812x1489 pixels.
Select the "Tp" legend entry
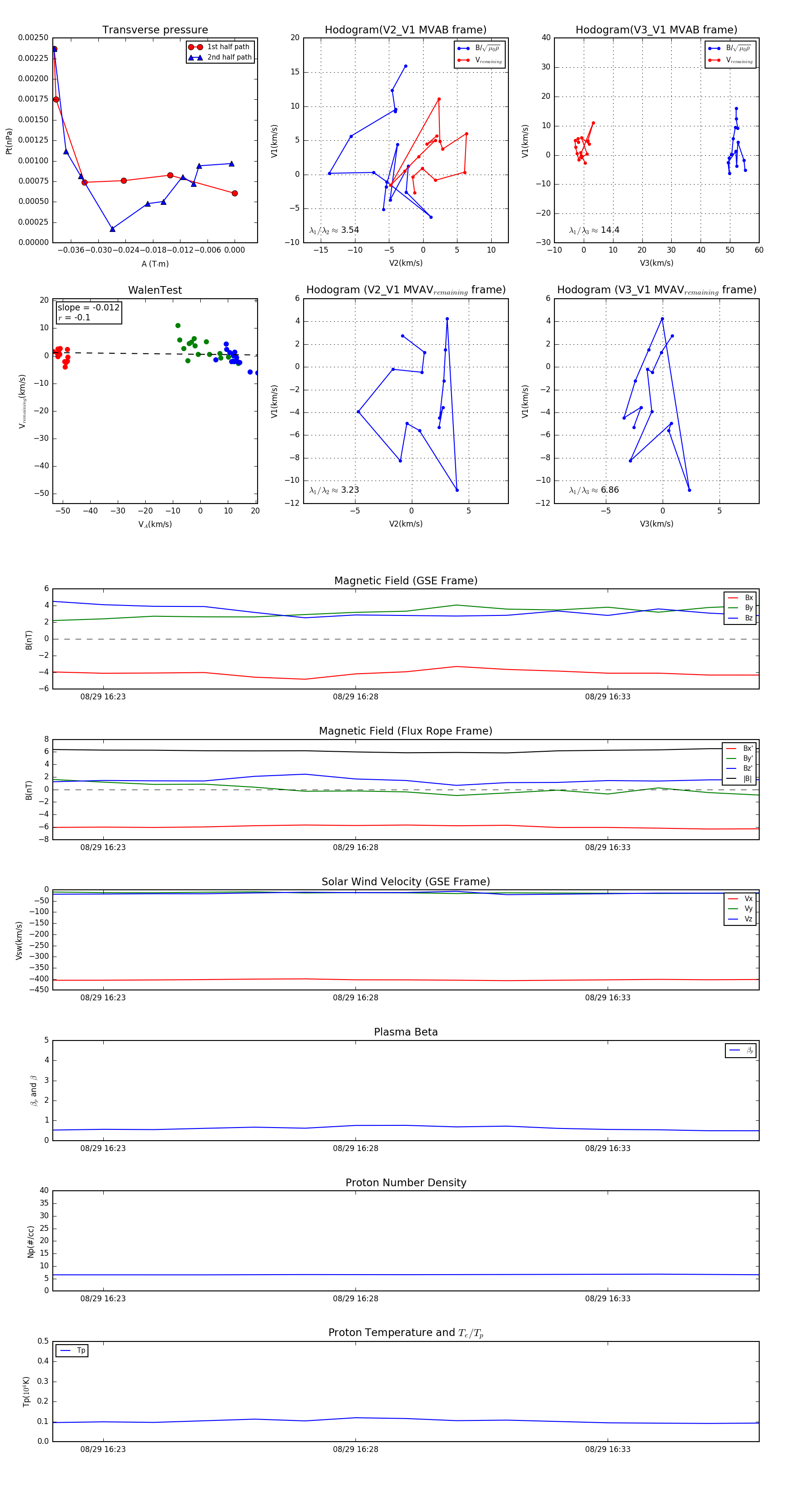click(x=72, y=1351)
